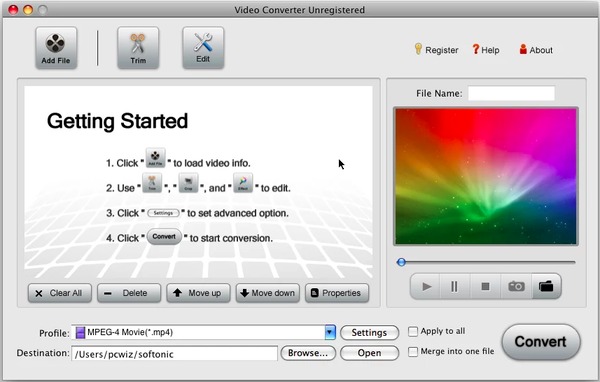Take a snapshot with the camera icon
The width and height of the screenshot is (600, 382).
pyautogui.click(x=516, y=286)
